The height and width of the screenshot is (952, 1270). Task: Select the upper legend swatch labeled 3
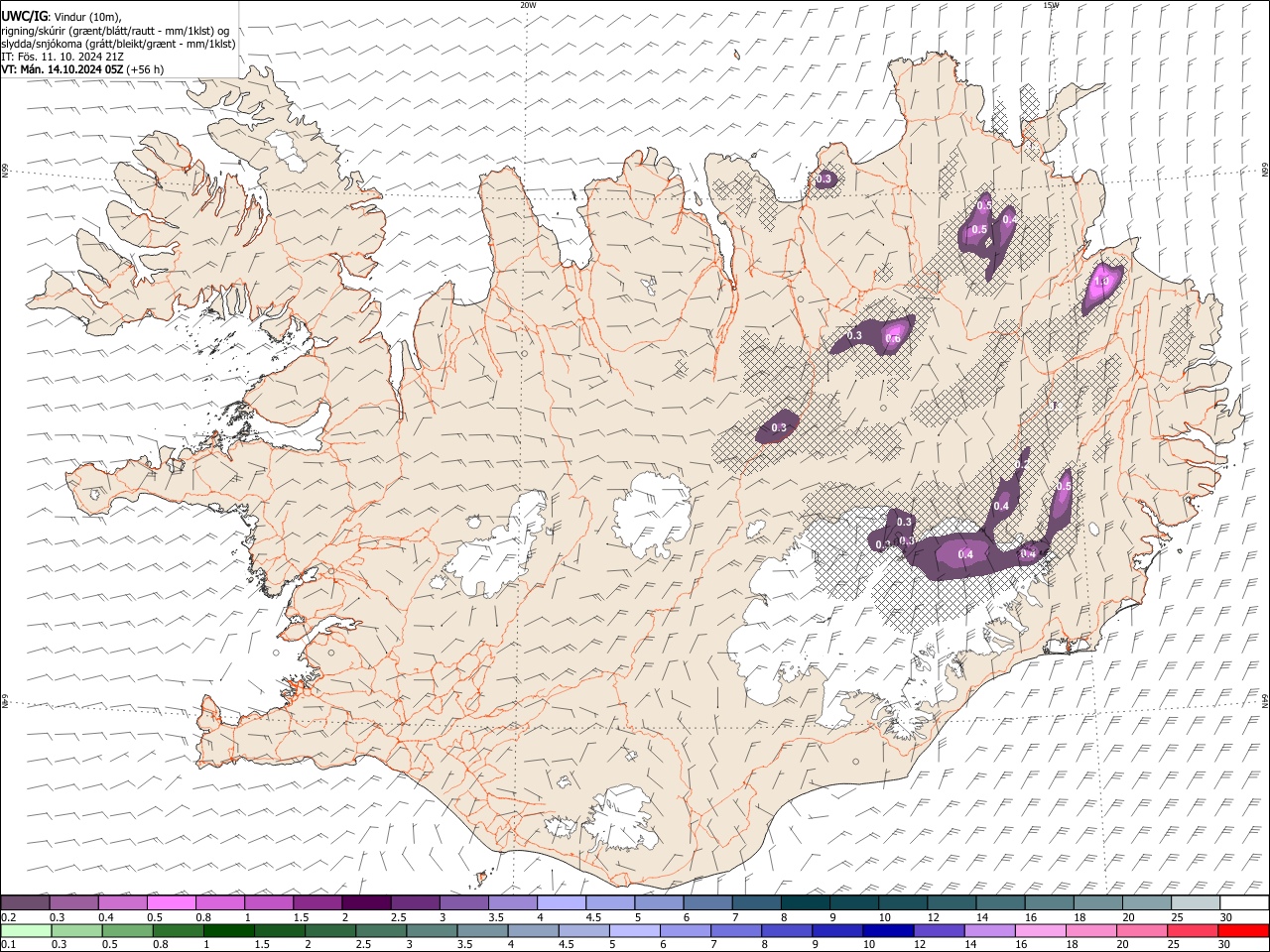pos(463,902)
